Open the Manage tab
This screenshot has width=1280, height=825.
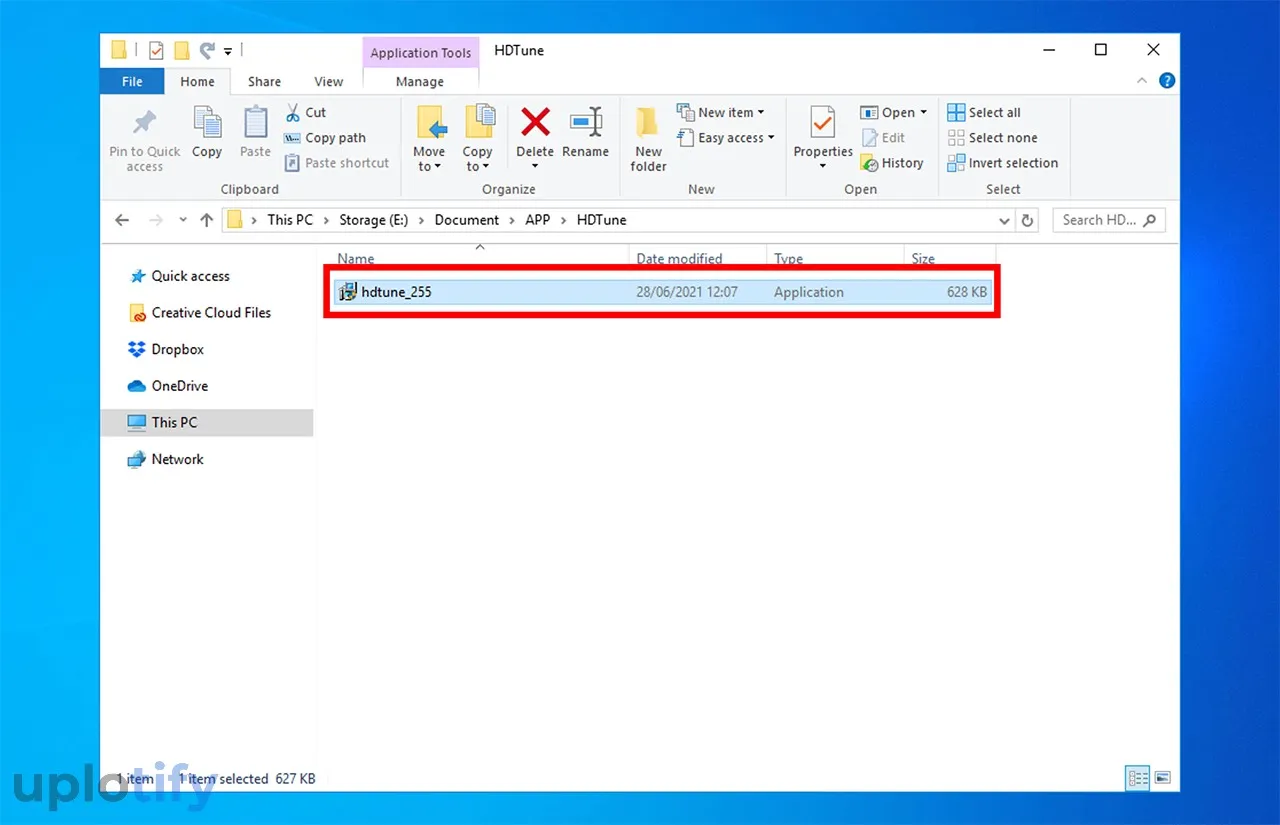tap(420, 82)
